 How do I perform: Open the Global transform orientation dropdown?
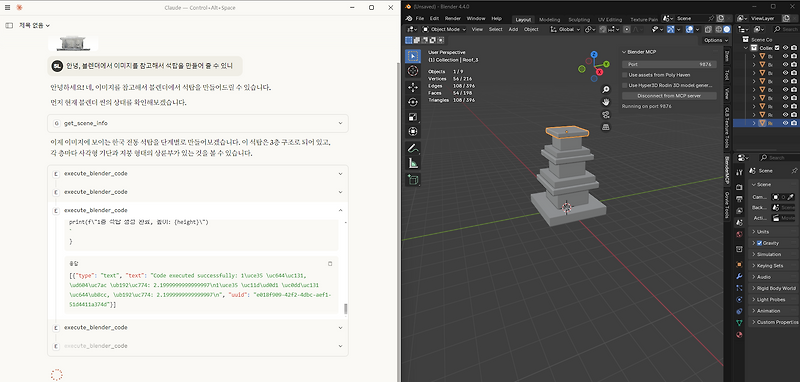coord(566,30)
